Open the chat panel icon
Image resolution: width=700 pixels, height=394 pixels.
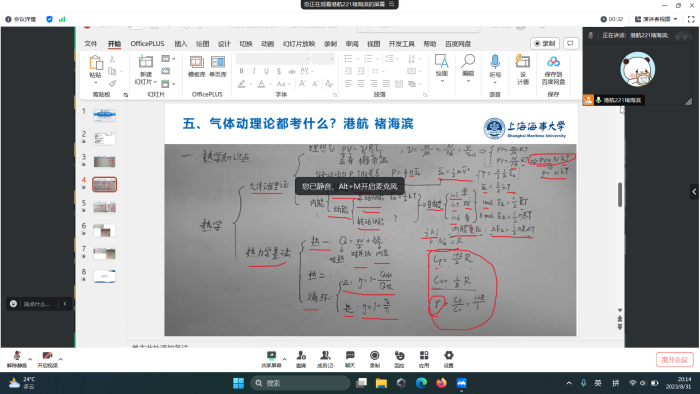coord(350,359)
